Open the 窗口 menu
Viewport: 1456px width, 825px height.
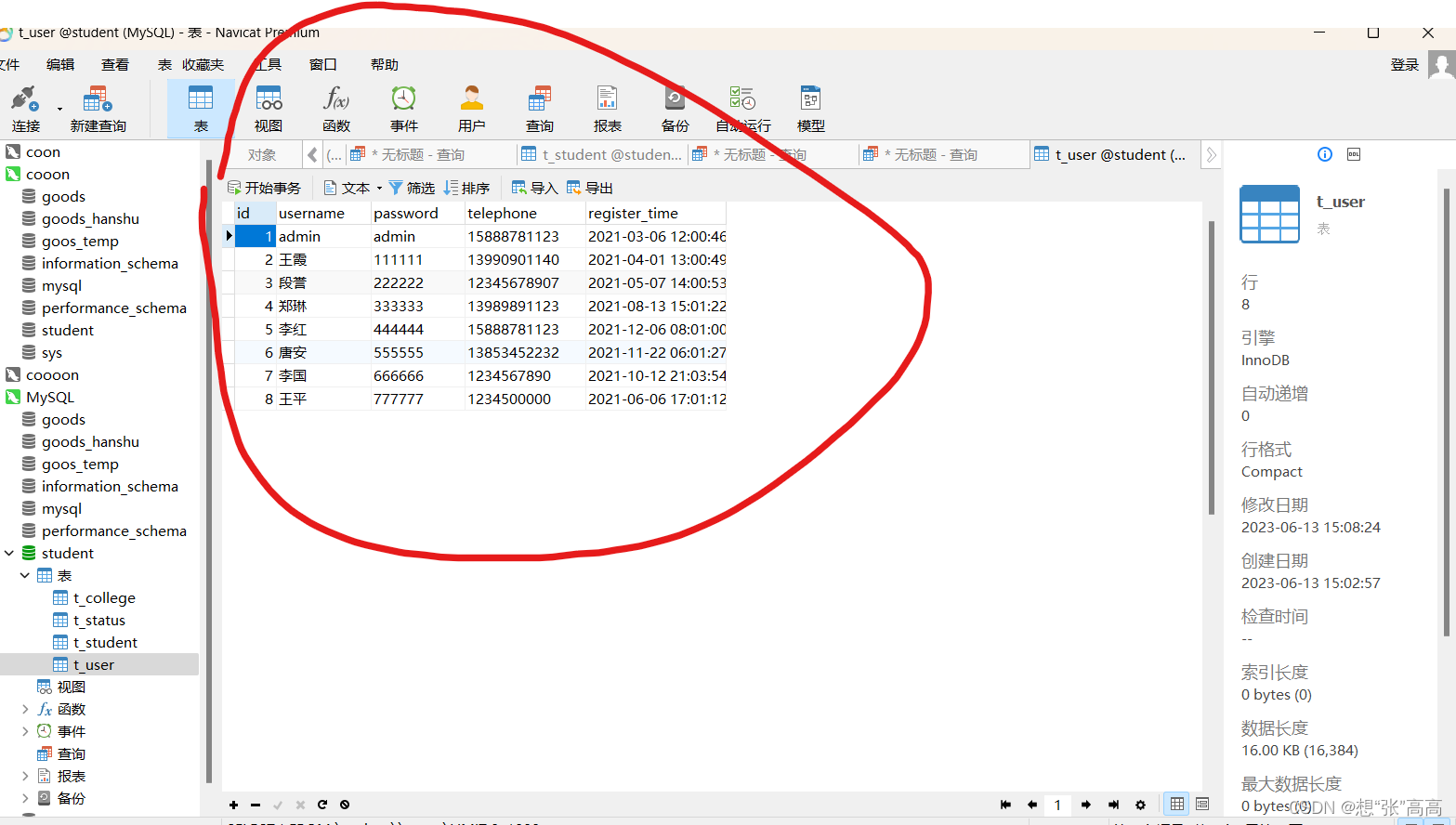(x=323, y=64)
